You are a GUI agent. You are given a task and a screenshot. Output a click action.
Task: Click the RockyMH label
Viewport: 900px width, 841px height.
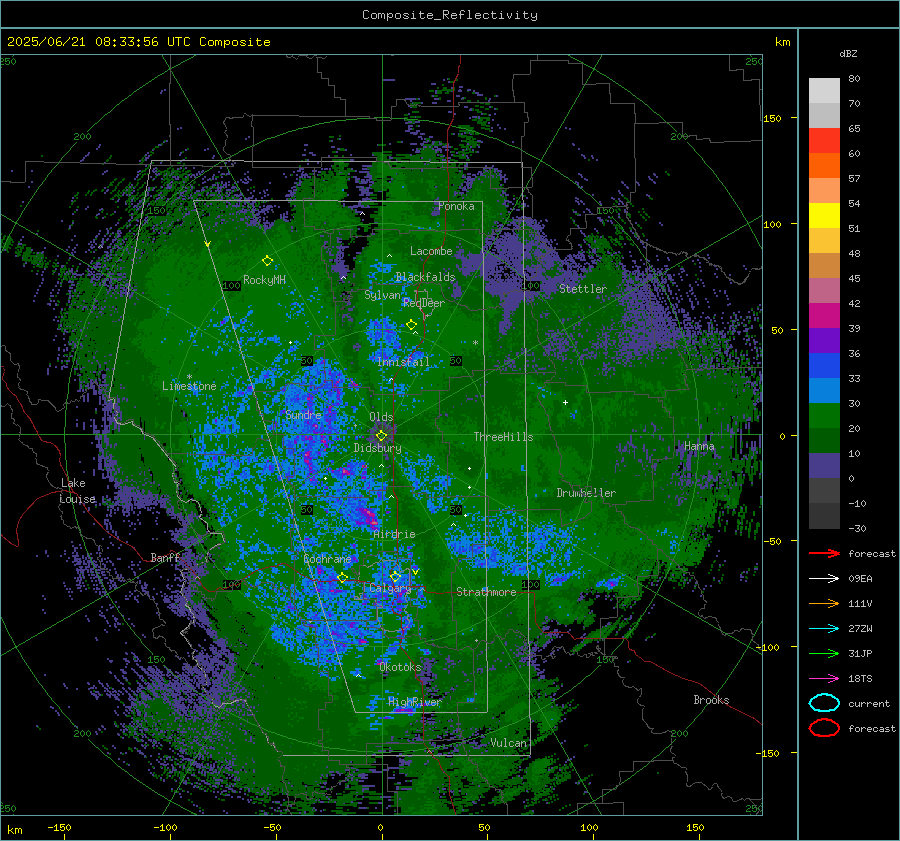[264, 280]
